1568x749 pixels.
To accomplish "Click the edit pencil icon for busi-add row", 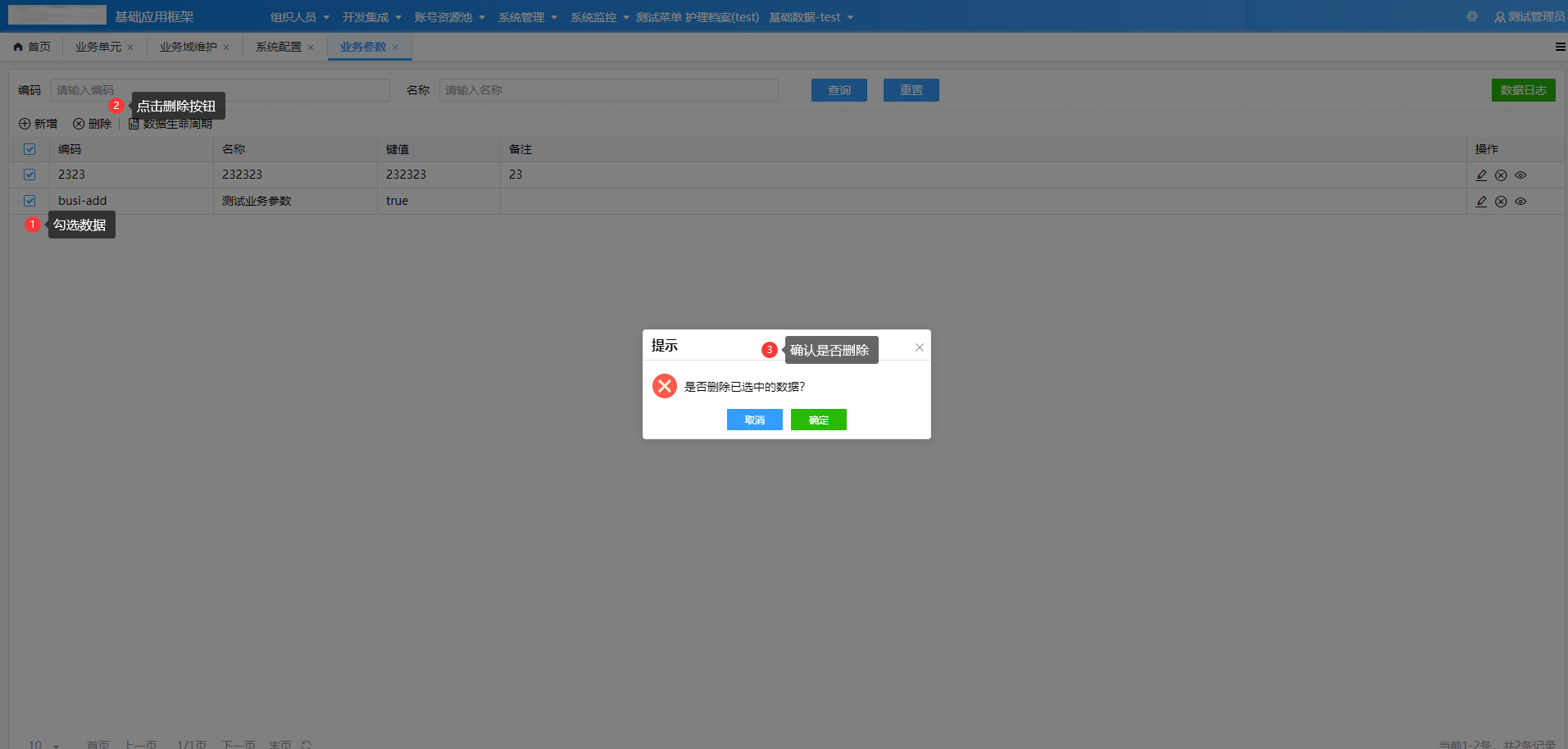I will click(x=1481, y=202).
